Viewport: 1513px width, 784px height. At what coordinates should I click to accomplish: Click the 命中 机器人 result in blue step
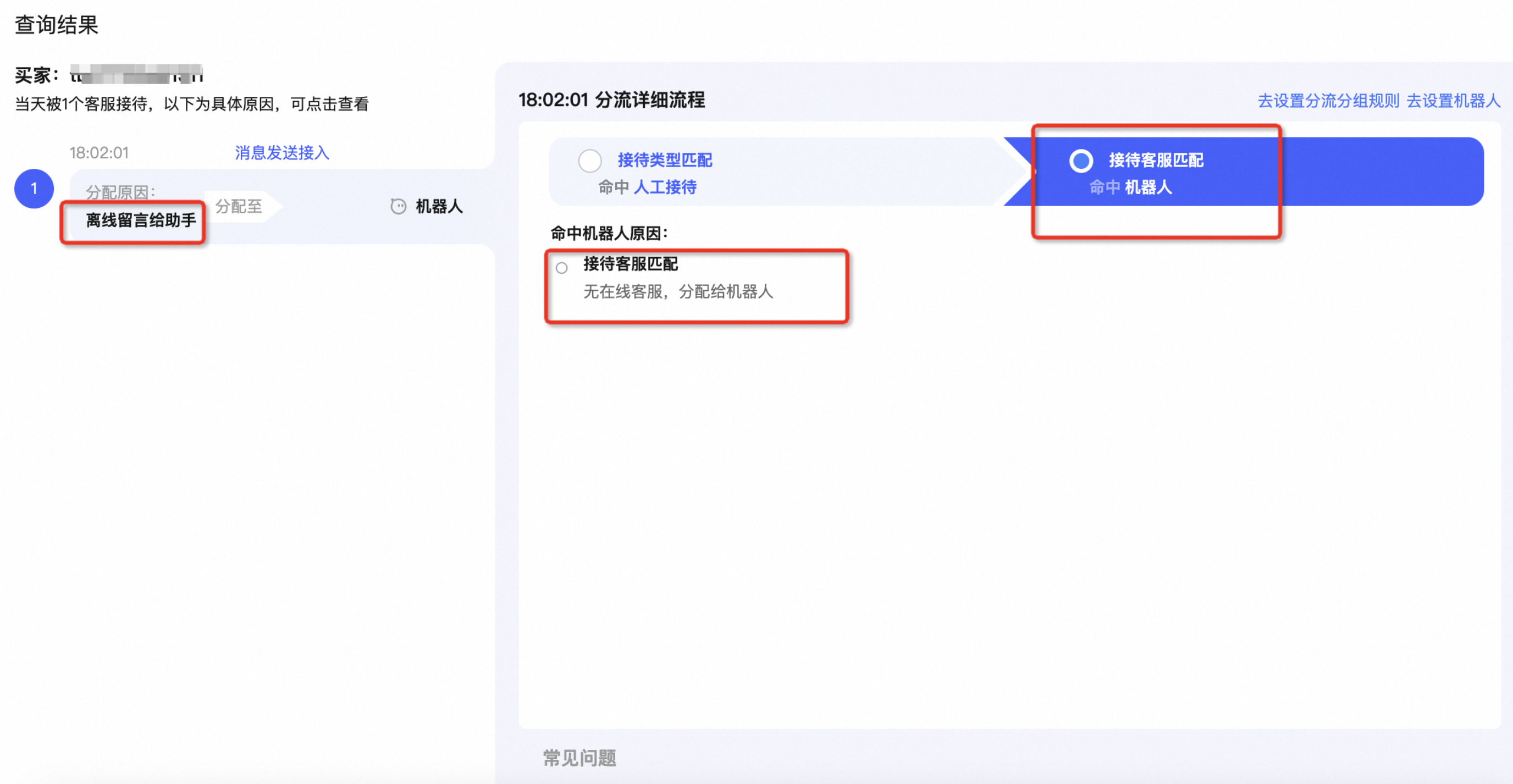point(1131,187)
